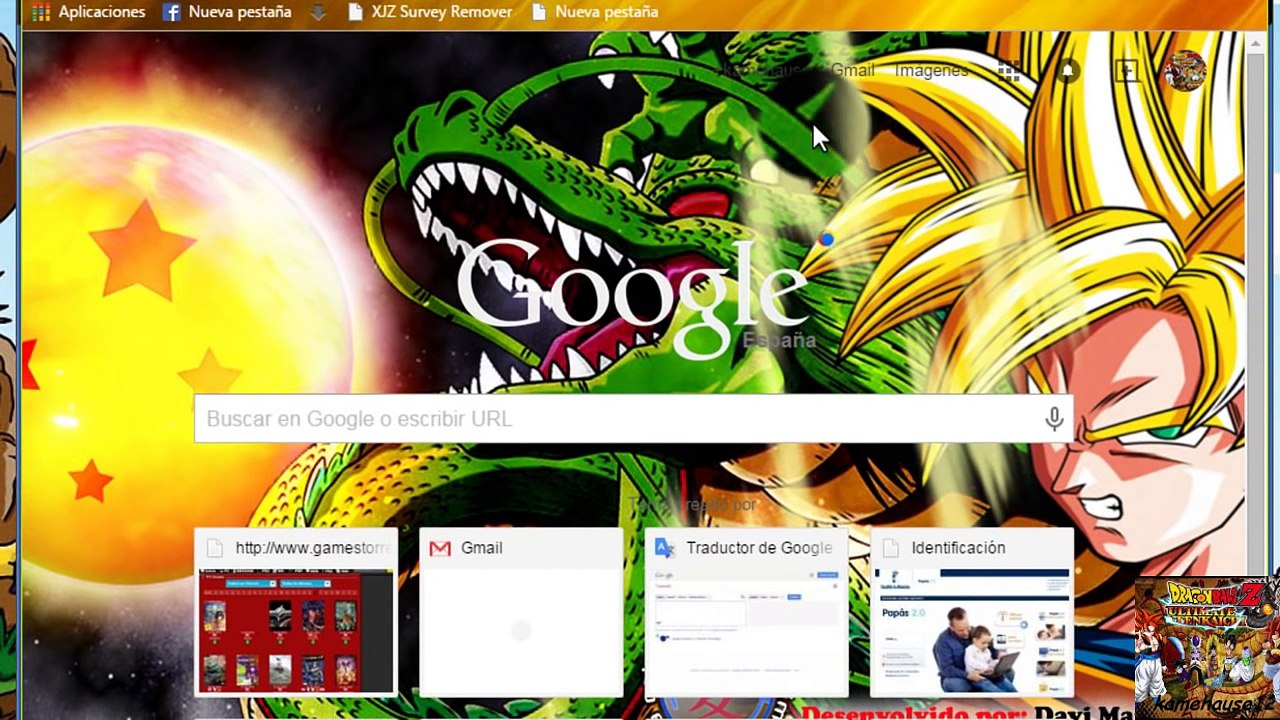Open the account profile avatar

pos(1185,71)
